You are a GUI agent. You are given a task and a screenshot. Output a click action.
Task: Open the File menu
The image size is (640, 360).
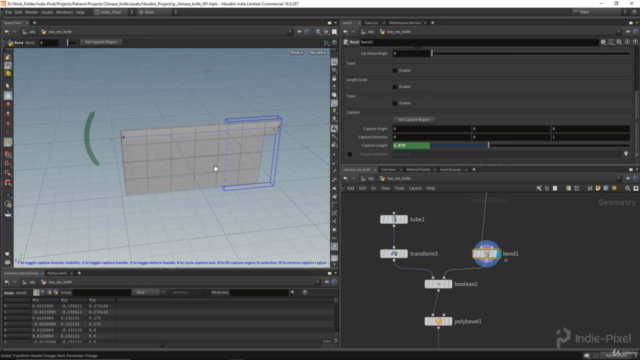(8, 12)
